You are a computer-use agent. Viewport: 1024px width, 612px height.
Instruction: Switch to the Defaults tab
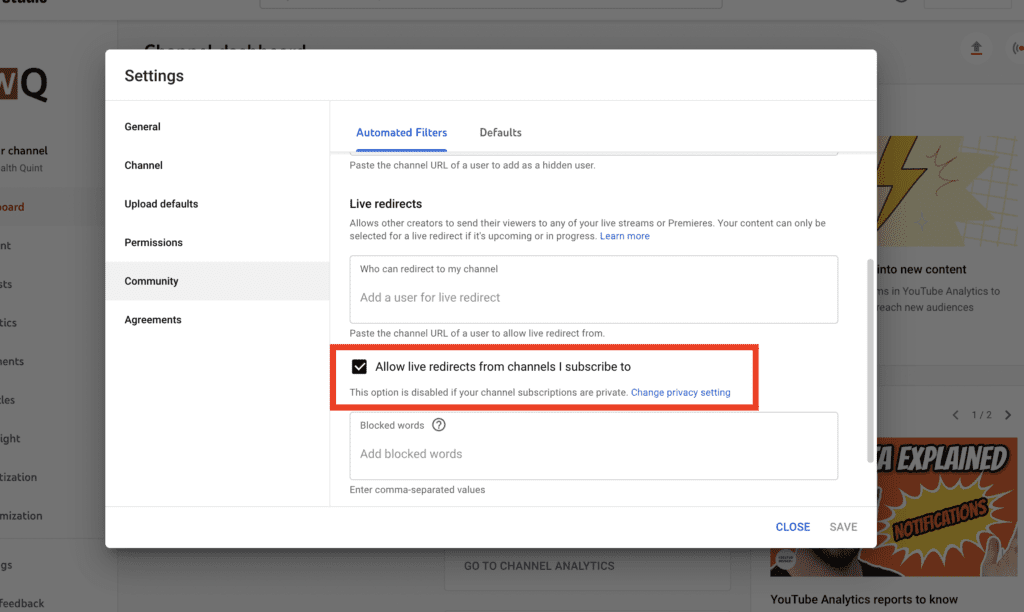tap(500, 133)
